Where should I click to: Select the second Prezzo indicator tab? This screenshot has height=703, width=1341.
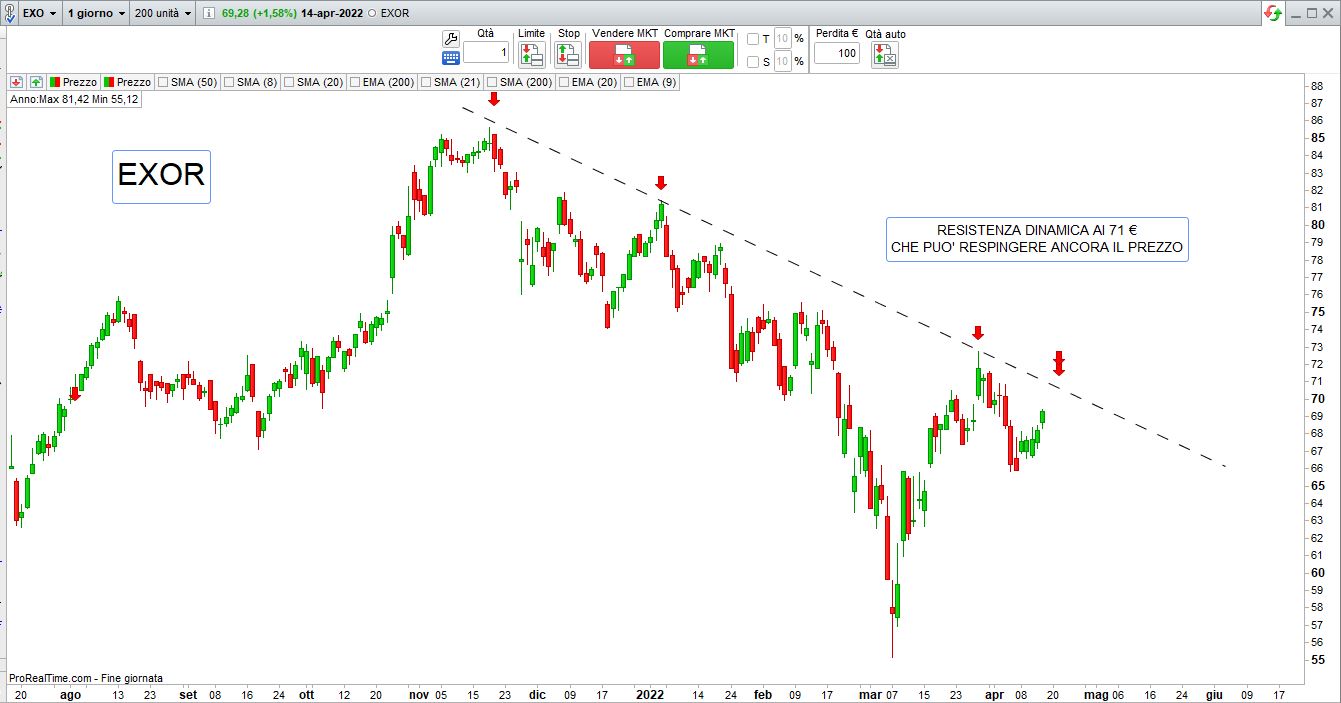[126, 82]
